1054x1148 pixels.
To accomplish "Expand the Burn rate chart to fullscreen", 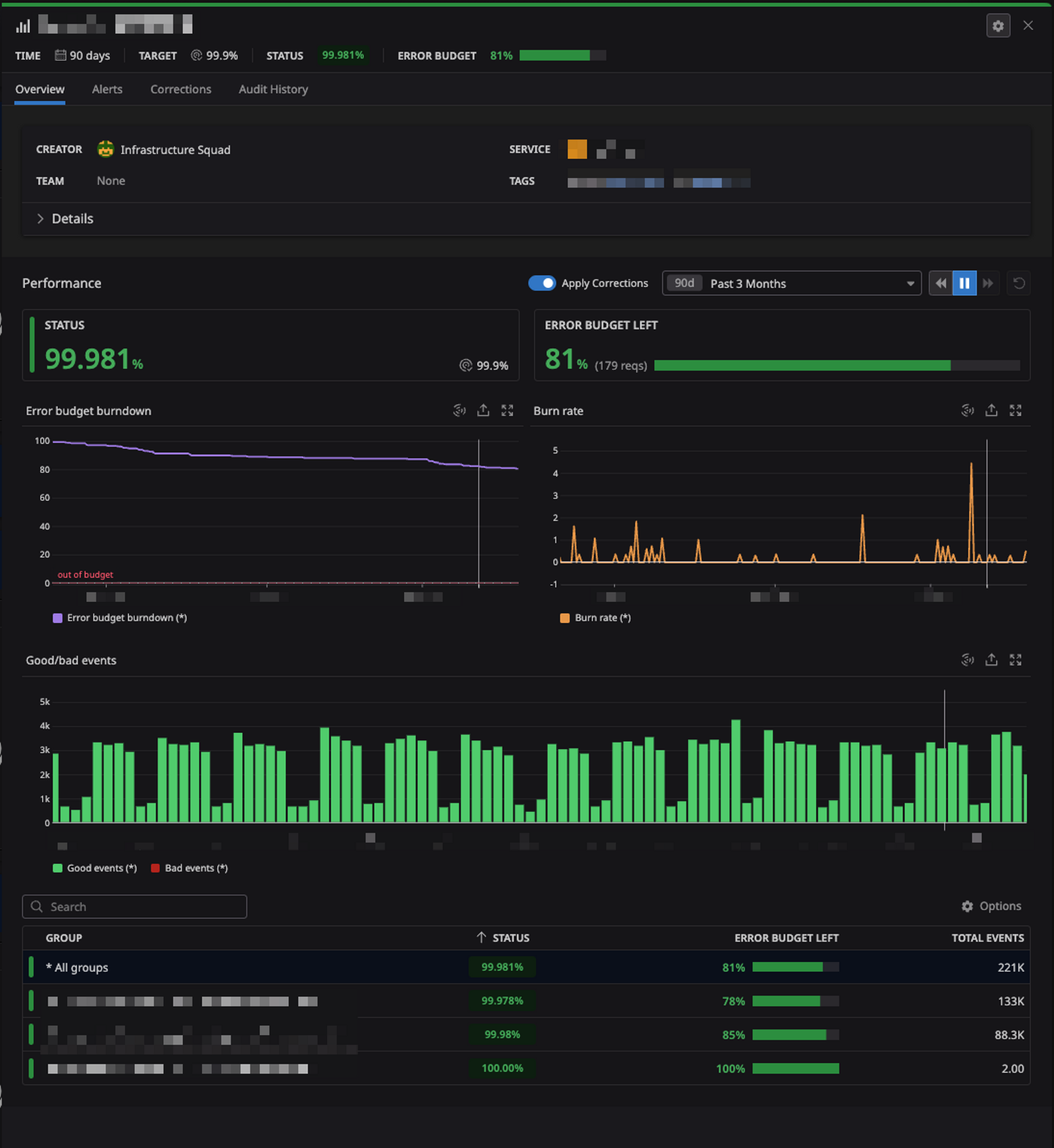I will click(x=1015, y=411).
